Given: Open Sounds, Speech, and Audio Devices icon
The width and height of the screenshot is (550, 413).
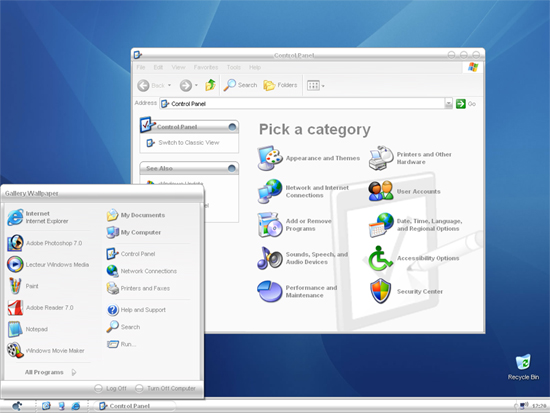Looking at the screenshot, I should [270, 258].
